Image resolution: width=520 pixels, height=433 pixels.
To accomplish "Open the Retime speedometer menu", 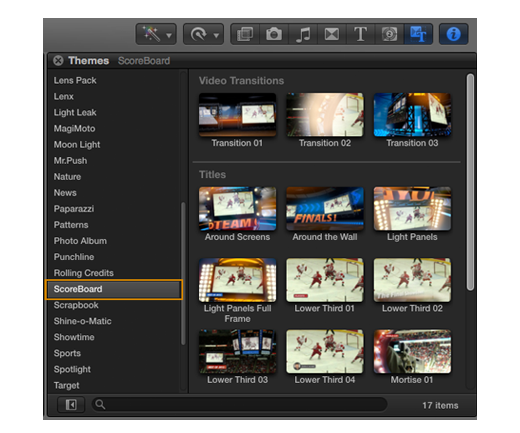I will [x=199, y=34].
